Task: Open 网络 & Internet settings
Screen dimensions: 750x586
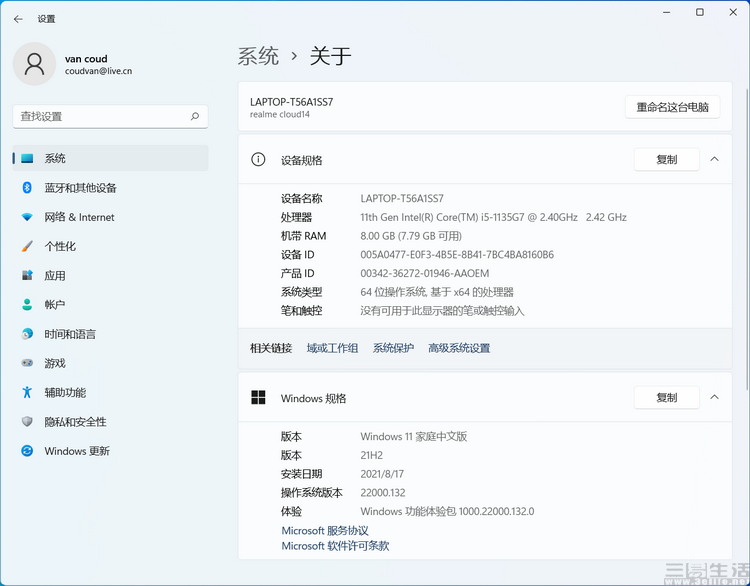Action: tap(110, 217)
